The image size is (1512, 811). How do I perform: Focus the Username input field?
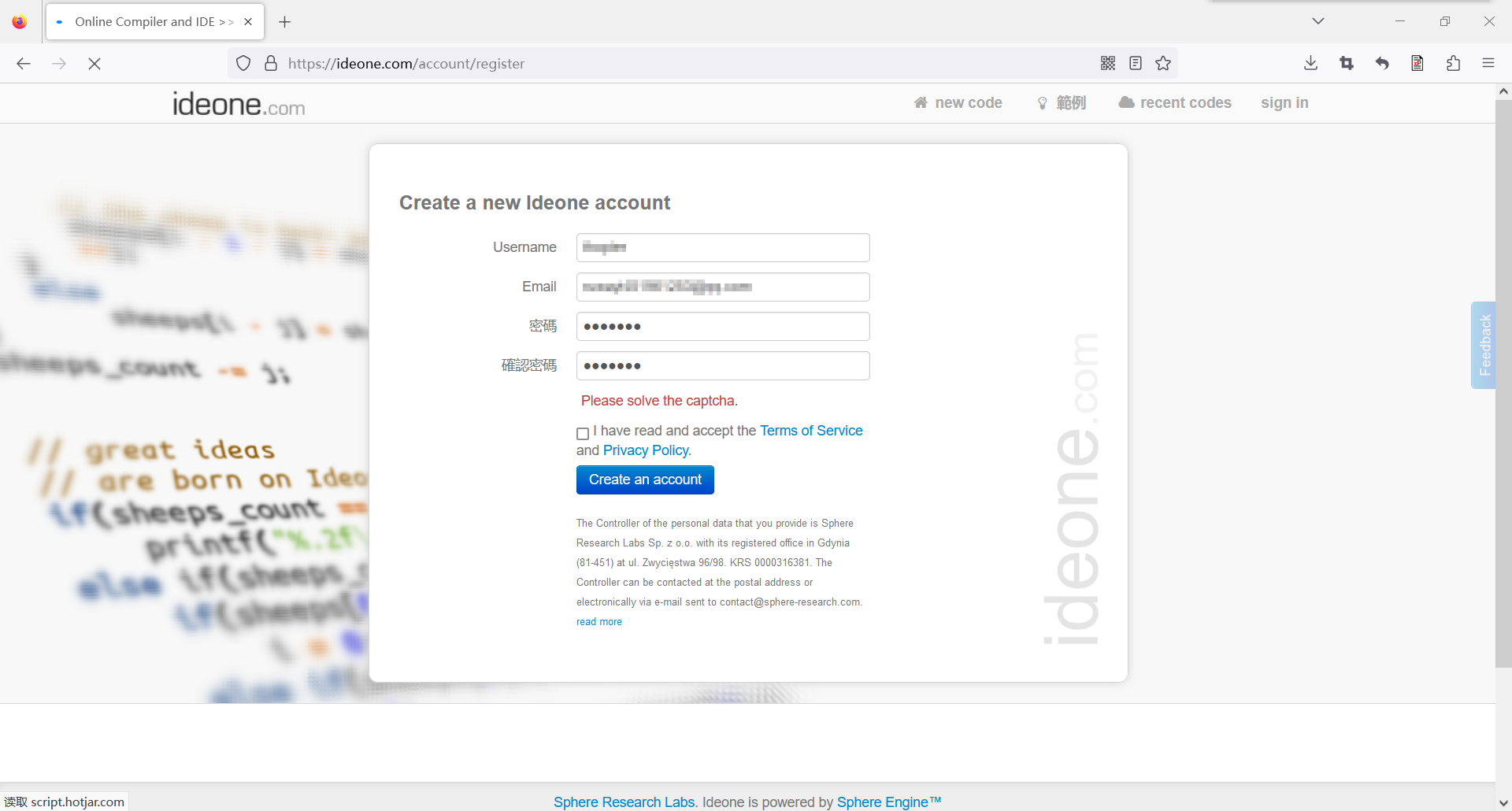(723, 247)
